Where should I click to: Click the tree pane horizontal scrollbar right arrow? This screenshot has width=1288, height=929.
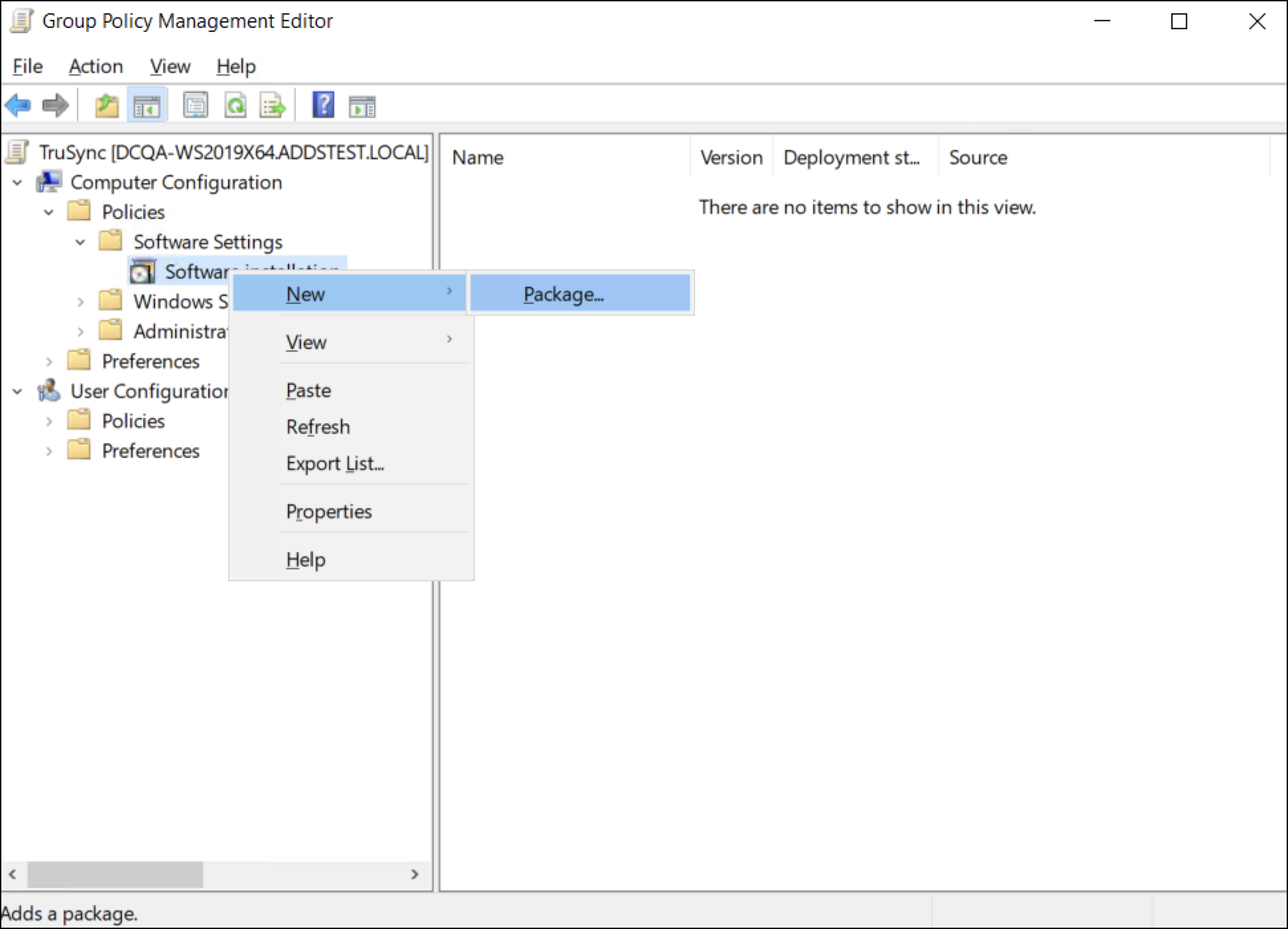[415, 874]
